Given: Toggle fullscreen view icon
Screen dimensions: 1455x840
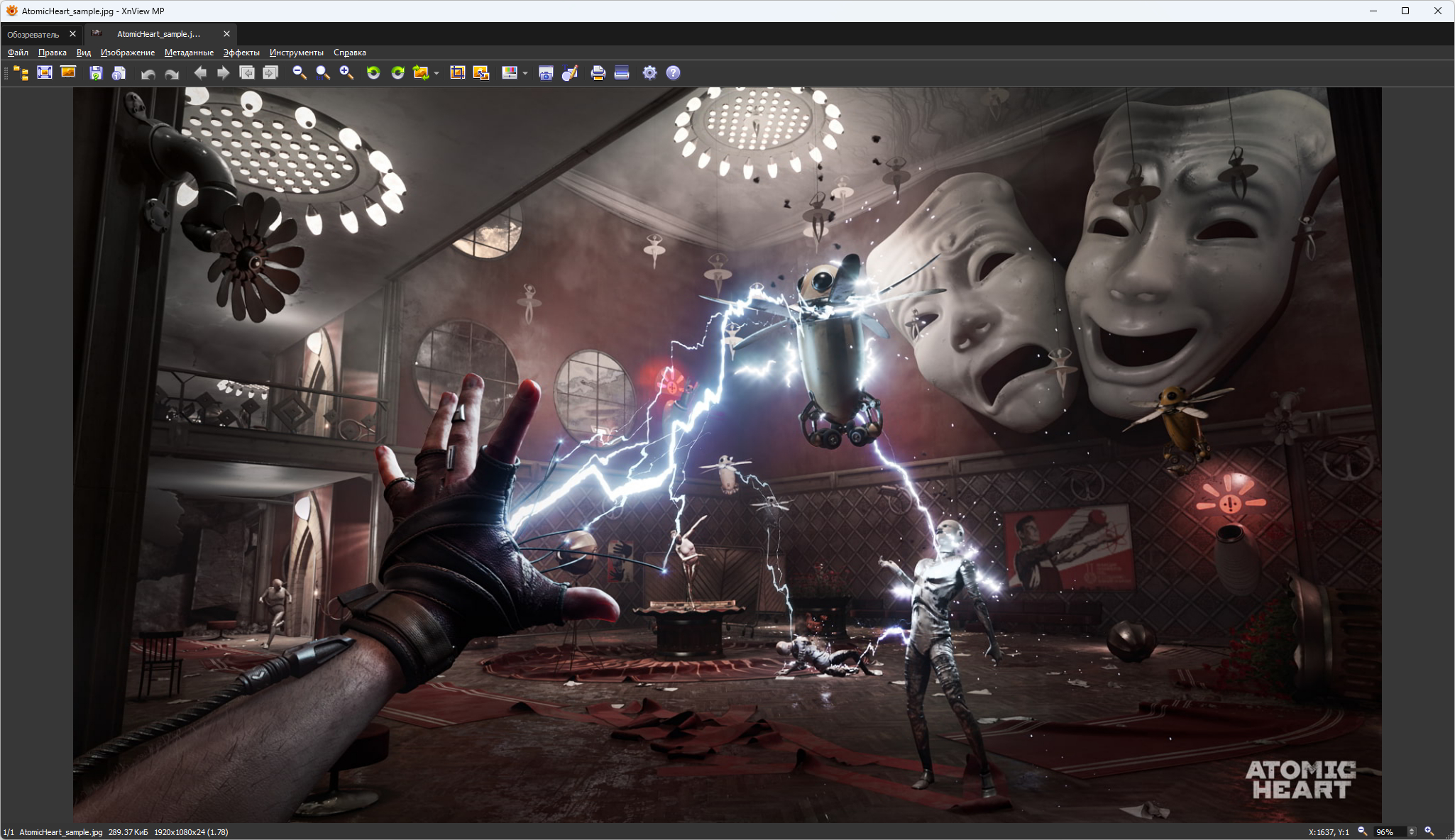Looking at the screenshot, I should 45,73.
